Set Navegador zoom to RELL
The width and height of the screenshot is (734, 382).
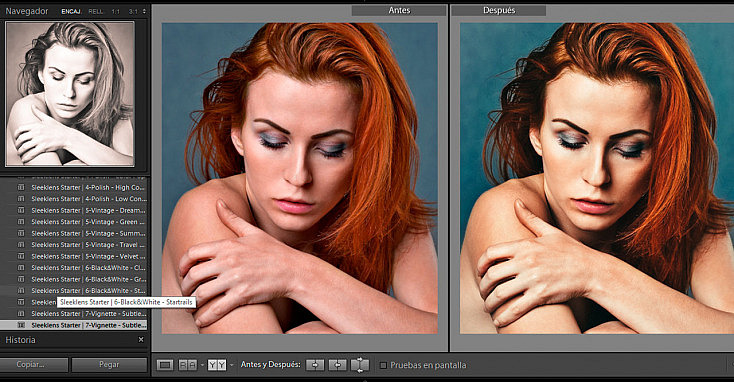pos(95,11)
